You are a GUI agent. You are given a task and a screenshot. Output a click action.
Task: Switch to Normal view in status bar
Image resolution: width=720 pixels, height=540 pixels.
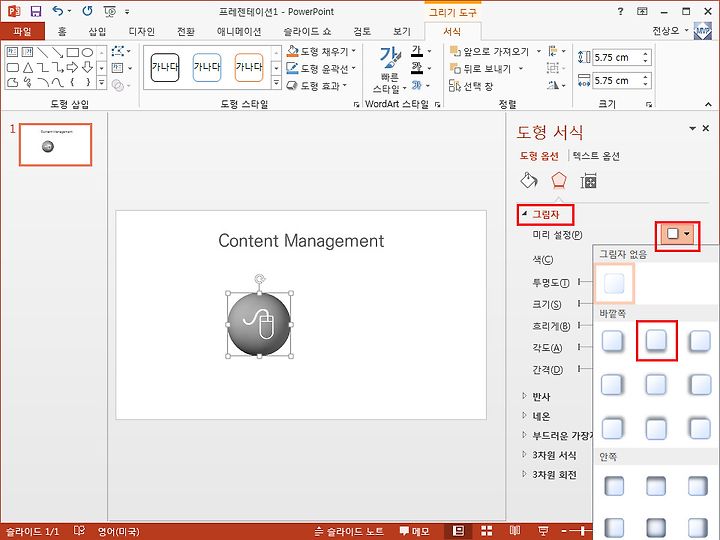[458, 531]
